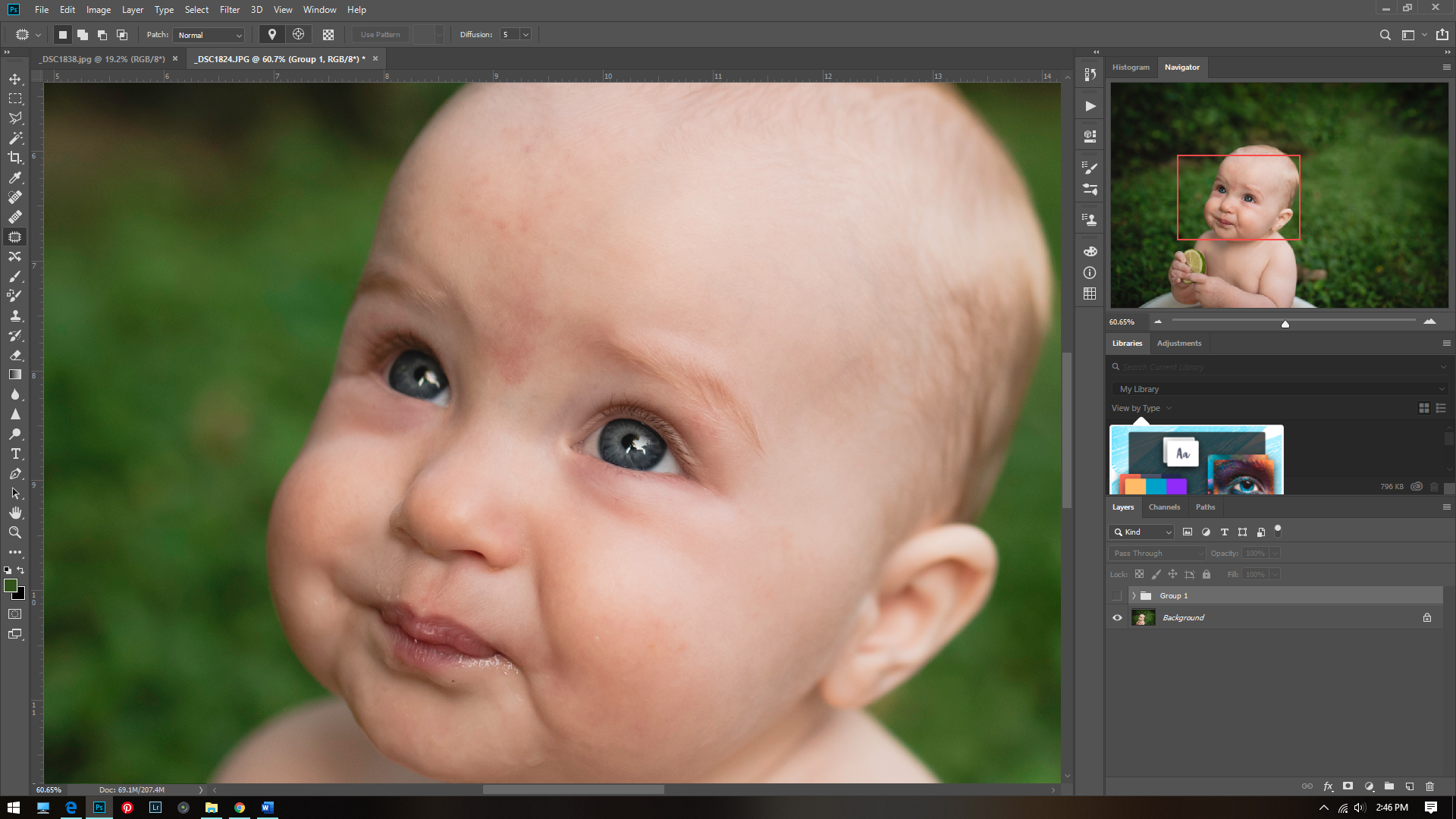Open Lightroom from the taskbar
1456x819 pixels.
coord(155,807)
